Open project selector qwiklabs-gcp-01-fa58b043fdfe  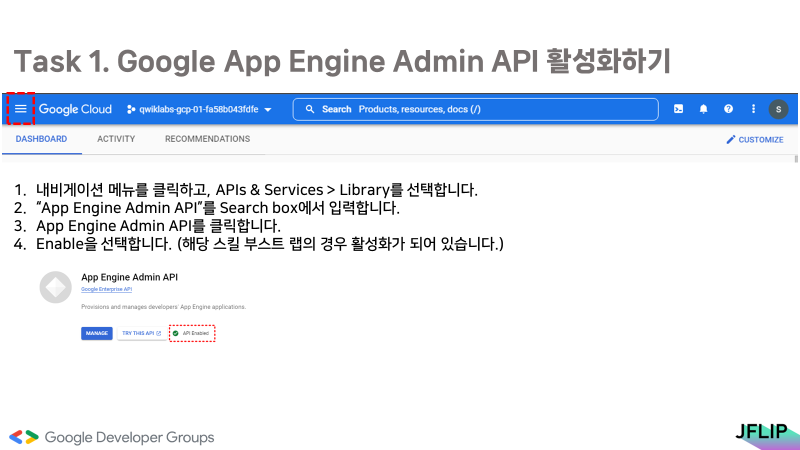click(x=199, y=109)
